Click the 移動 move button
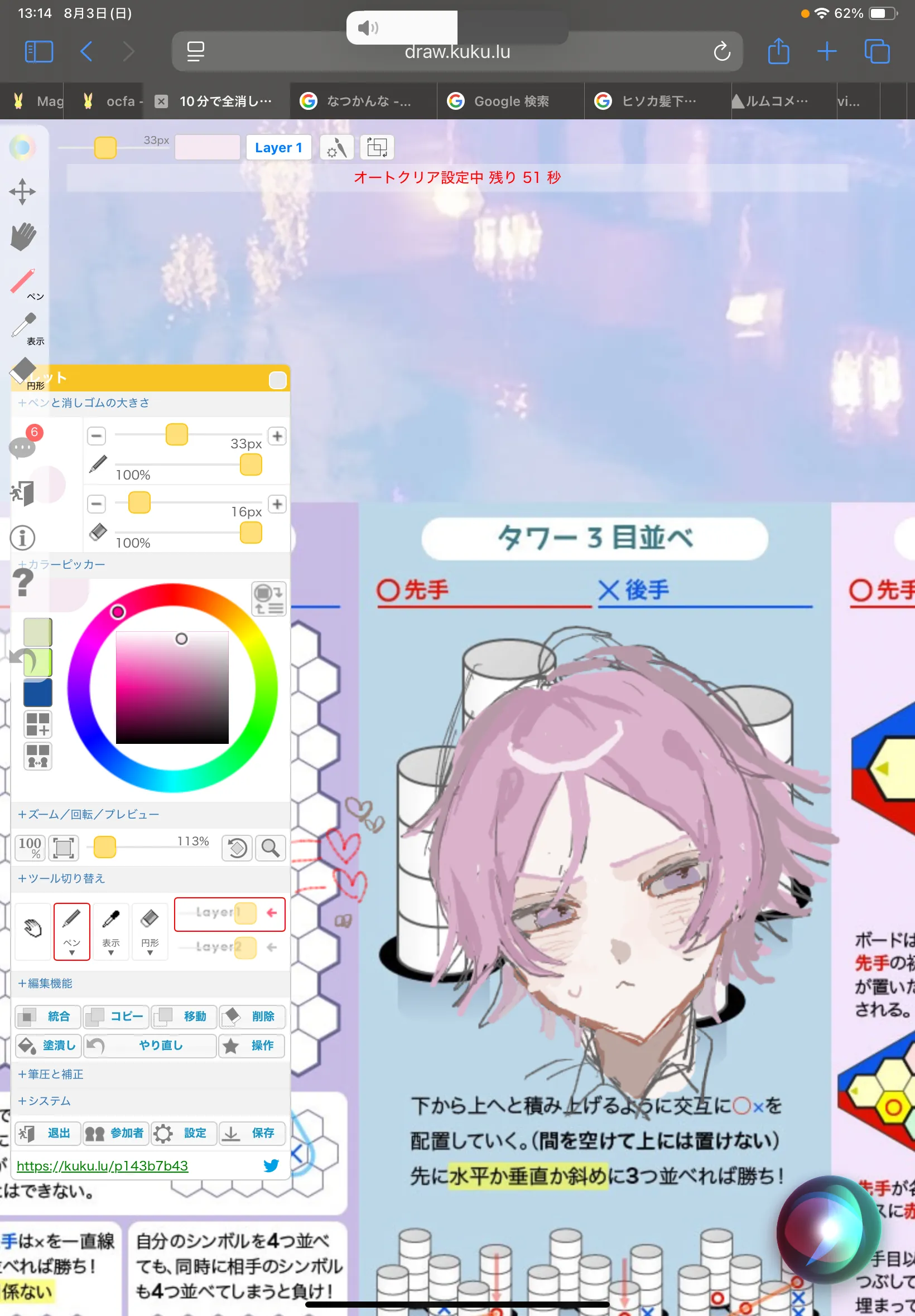 pos(184,1017)
